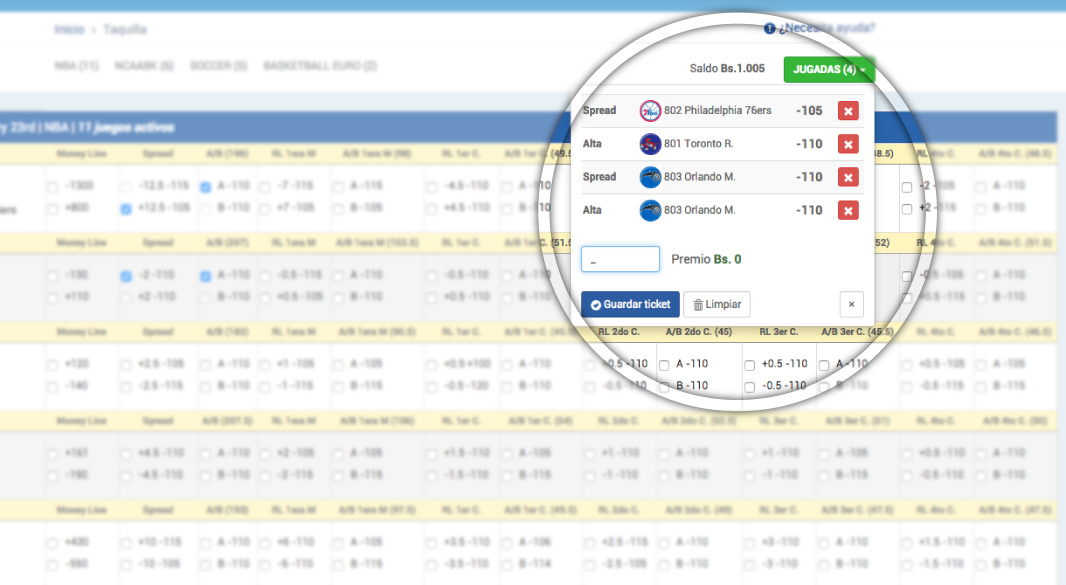Image resolution: width=1066 pixels, height=585 pixels.
Task: Delete the Orlando M. Spread selection
Action: tap(848, 177)
